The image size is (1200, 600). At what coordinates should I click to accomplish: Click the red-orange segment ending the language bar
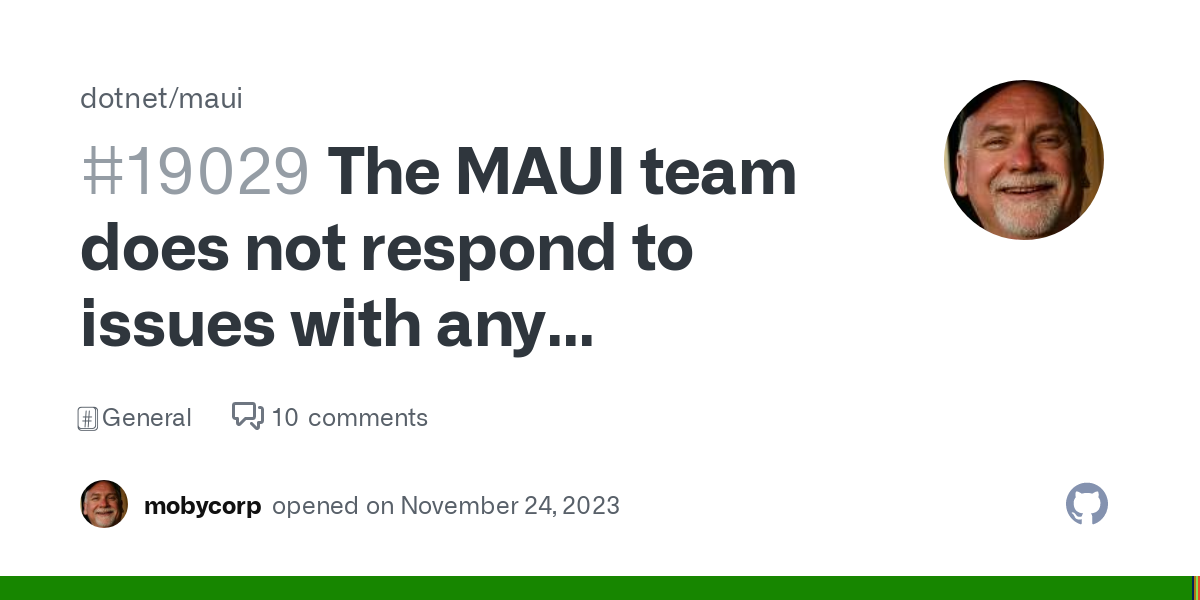pyautogui.click(x=1197, y=588)
